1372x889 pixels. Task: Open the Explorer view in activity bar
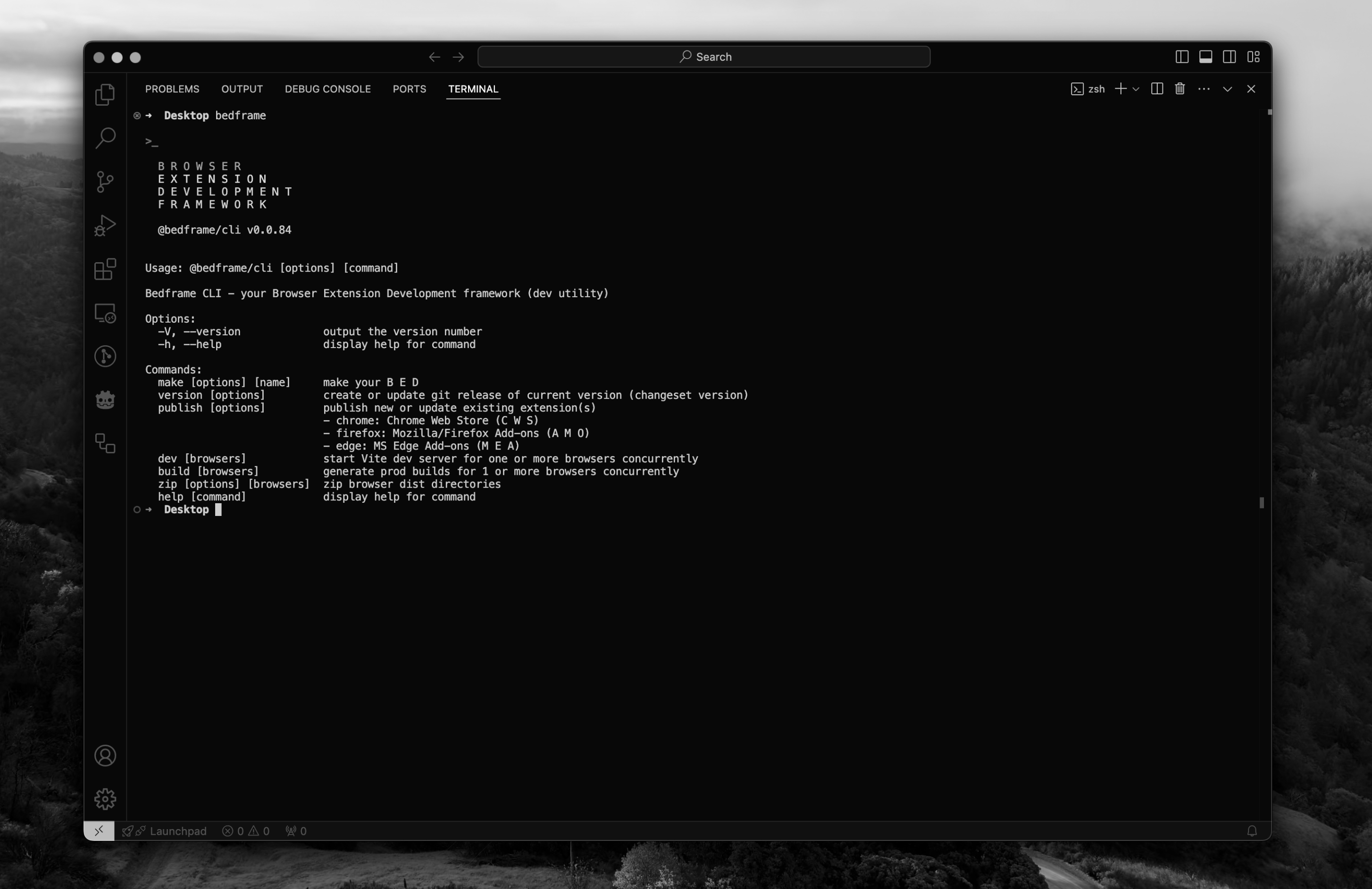(x=105, y=94)
